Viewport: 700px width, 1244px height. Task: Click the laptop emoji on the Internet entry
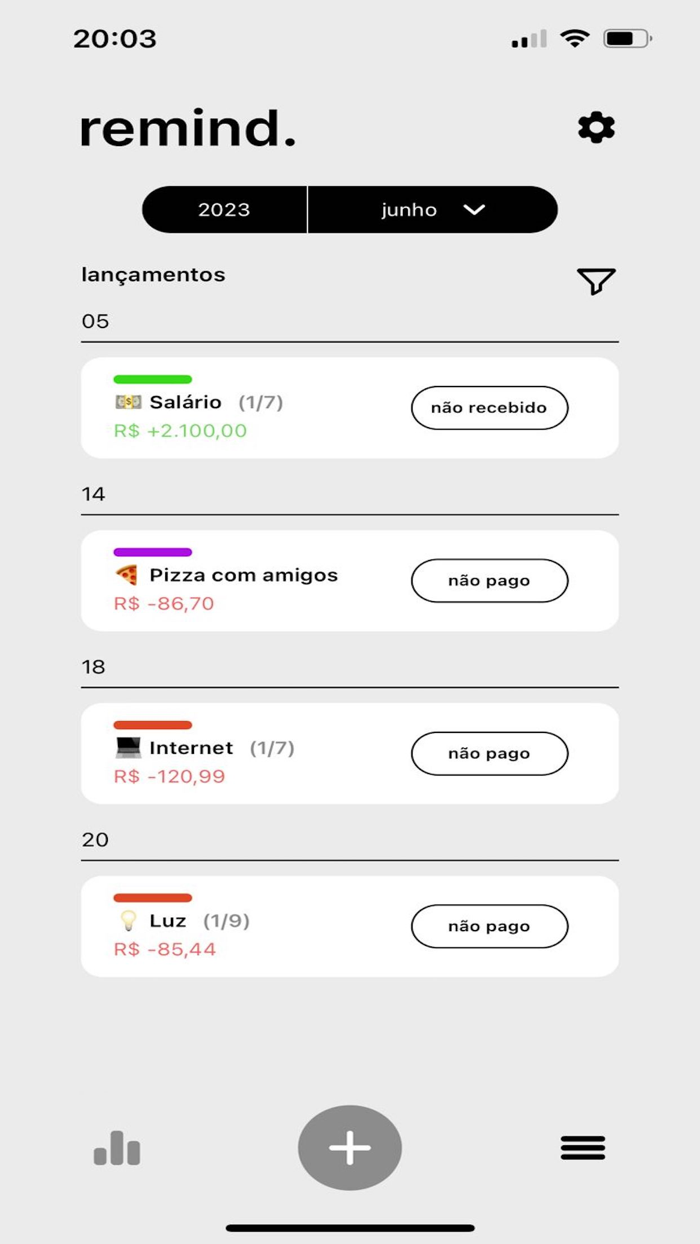tap(128, 747)
